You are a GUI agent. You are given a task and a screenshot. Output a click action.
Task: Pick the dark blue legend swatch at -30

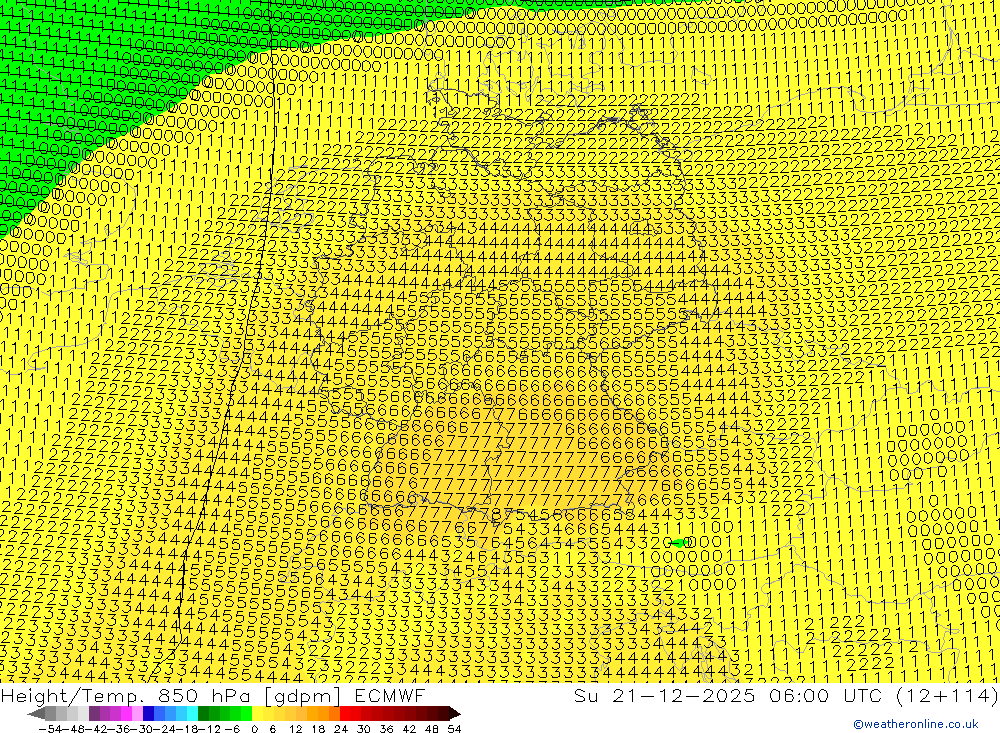point(148,713)
